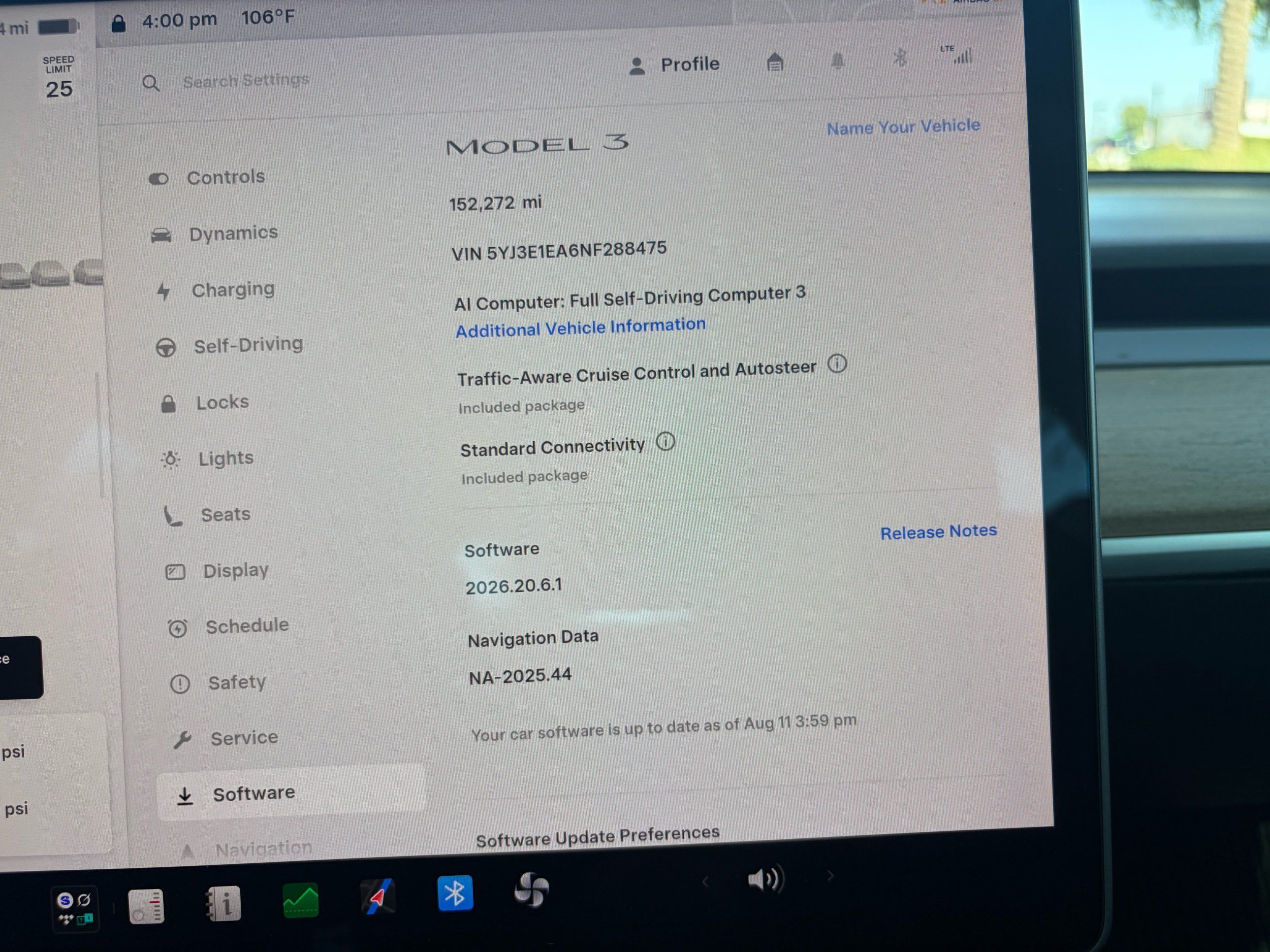Decrease volume with the left arrow
This screenshot has width=1270, height=952.
[x=706, y=881]
